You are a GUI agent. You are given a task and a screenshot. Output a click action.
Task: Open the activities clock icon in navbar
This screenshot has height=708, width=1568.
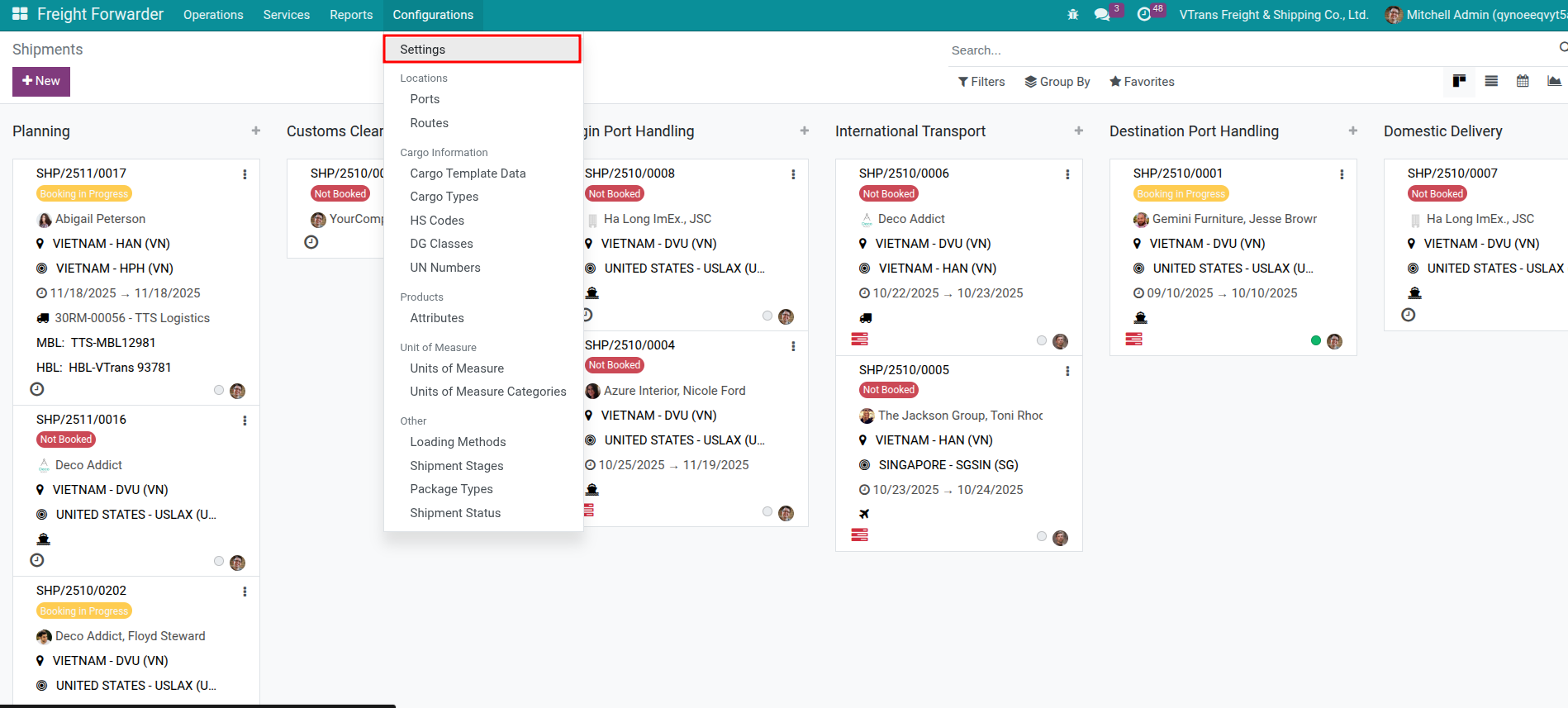coord(1143,15)
